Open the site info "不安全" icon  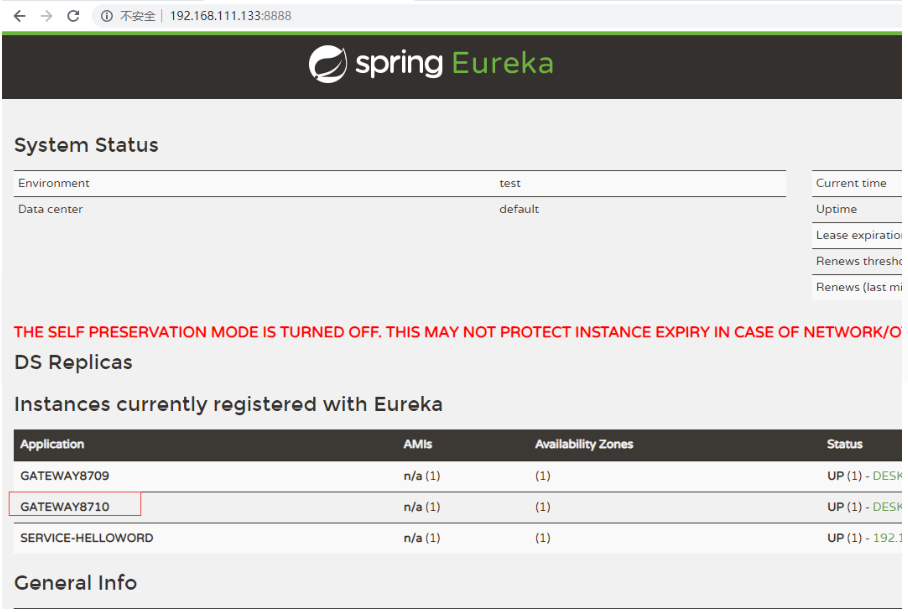107,16
